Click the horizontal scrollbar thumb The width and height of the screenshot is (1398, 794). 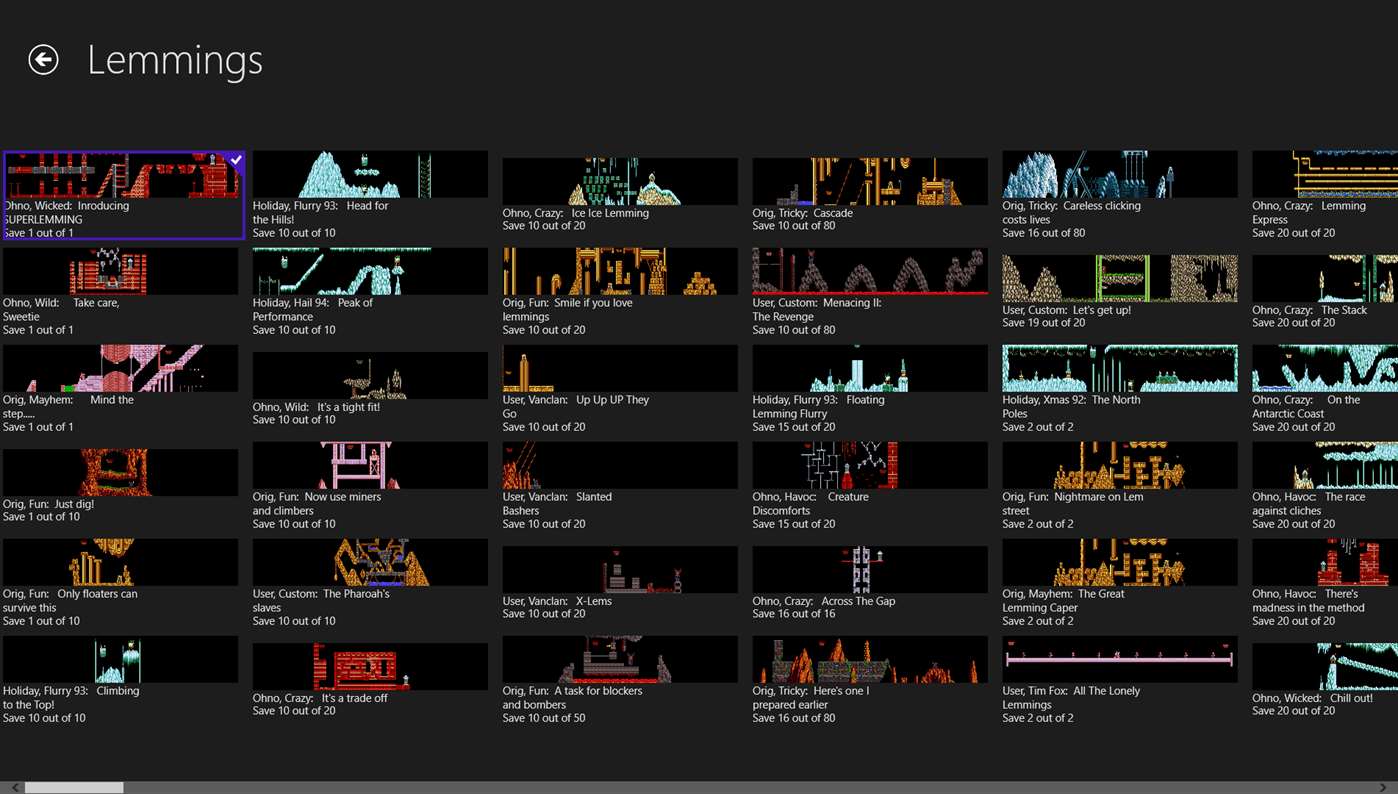click(74, 788)
